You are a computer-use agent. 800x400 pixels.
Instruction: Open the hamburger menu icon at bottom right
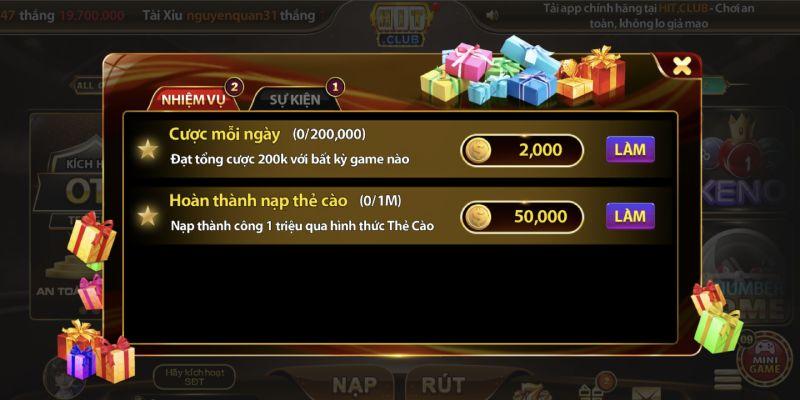(x=728, y=379)
